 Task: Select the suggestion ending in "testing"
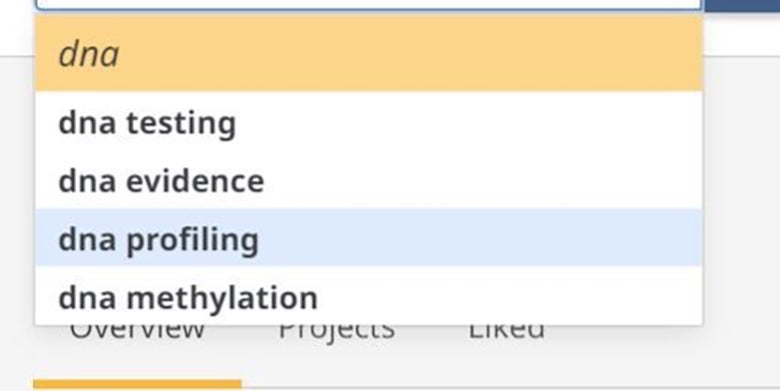pos(369,122)
